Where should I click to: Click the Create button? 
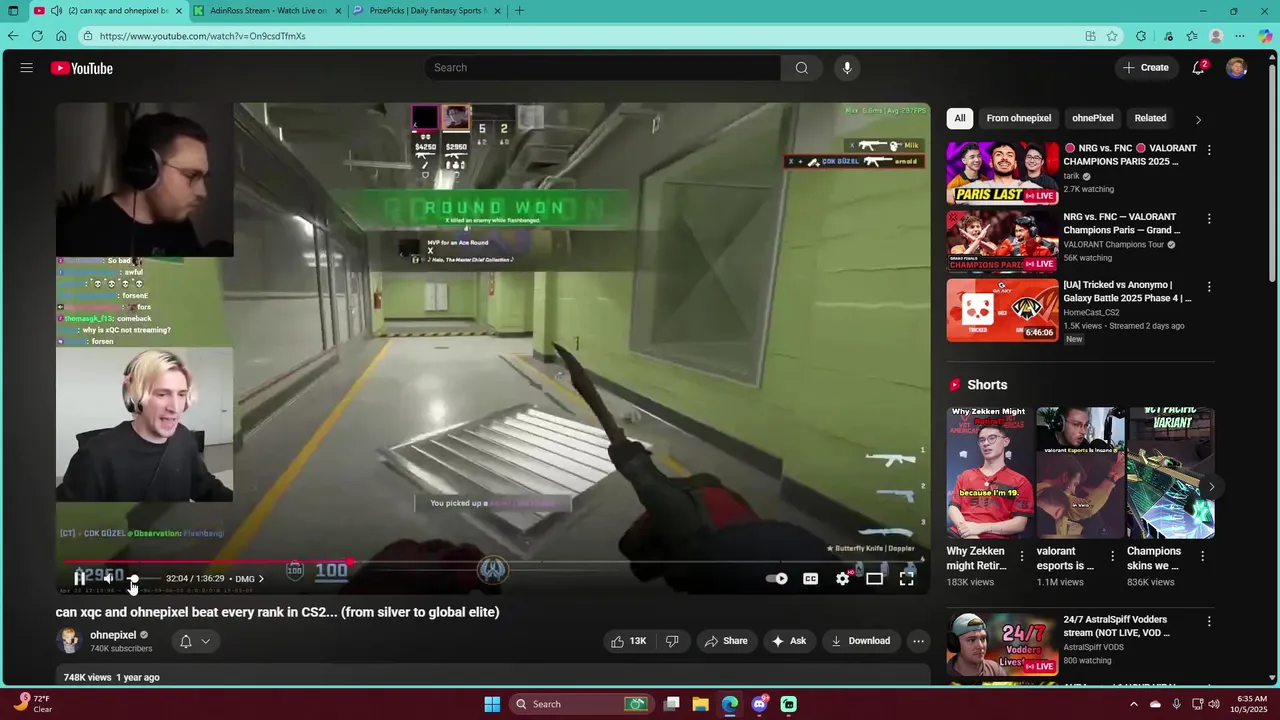[x=1146, y=68]
